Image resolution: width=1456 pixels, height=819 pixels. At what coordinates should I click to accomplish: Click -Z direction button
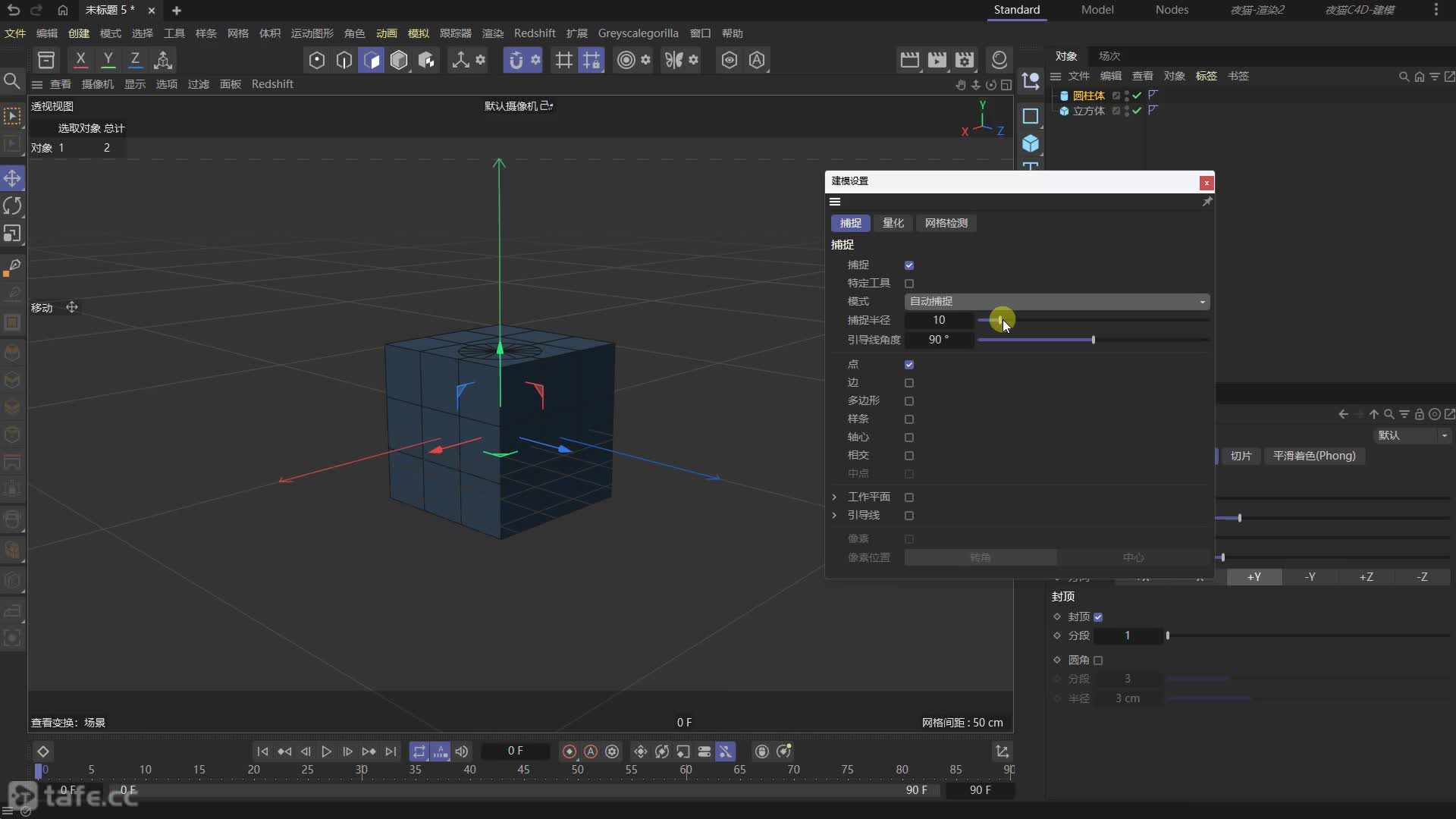(x=1422, y=577)
